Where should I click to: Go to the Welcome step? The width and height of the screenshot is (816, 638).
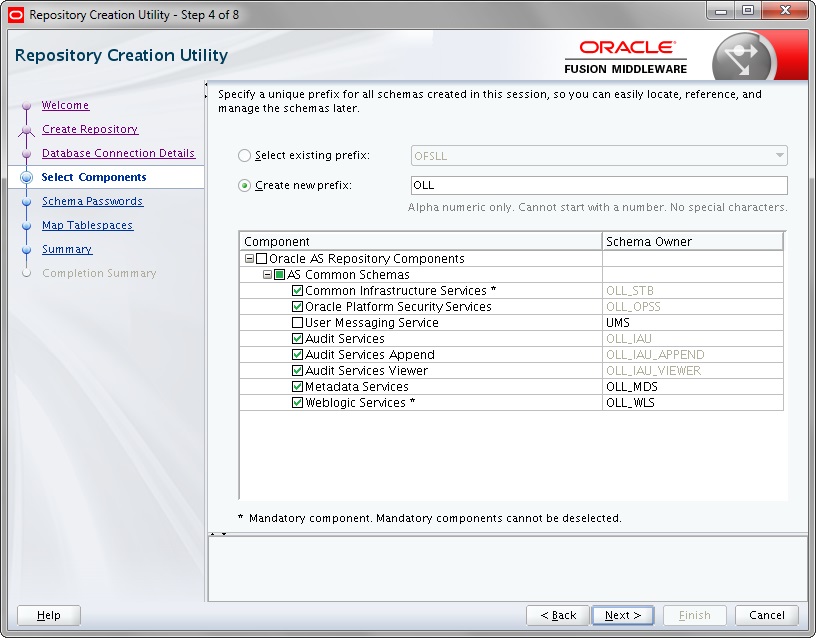(65, 105)
